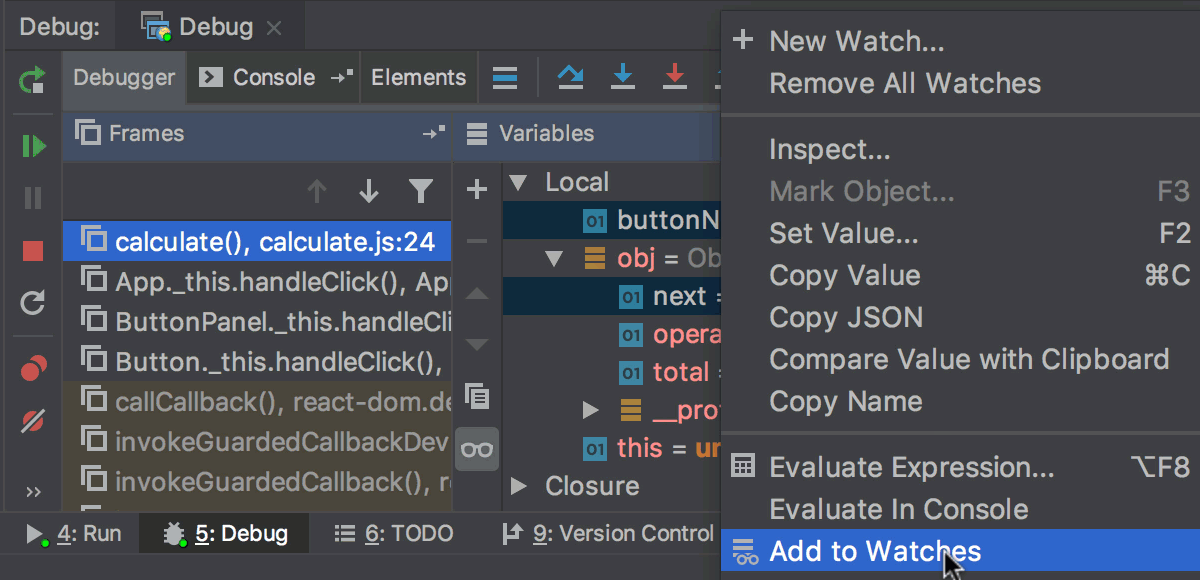Expand the Closure node
Viewport: 1200px width, 580px height.
518,487
